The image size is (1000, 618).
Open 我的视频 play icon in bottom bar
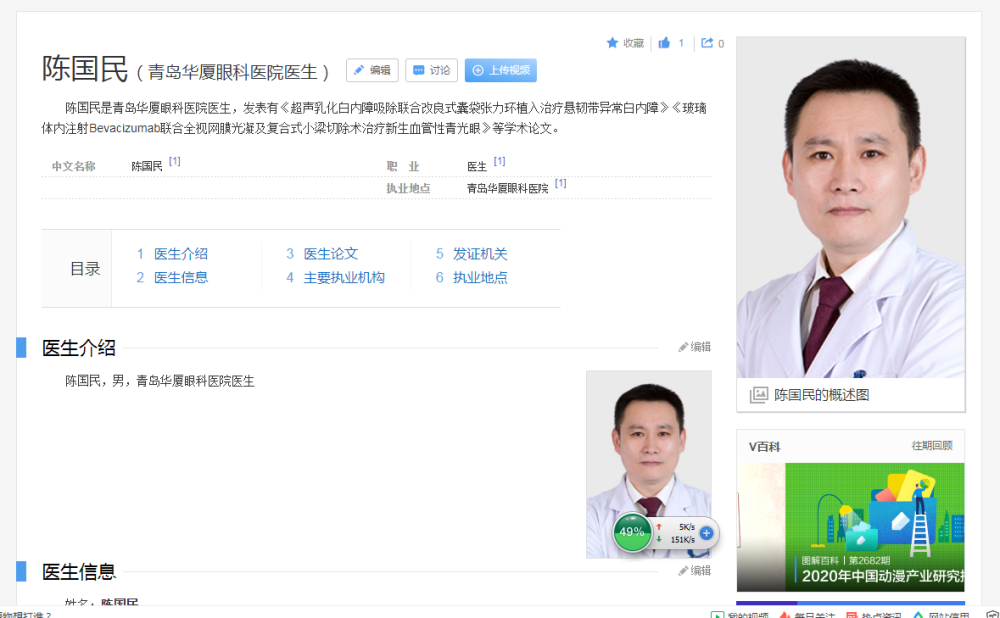click(718, 613)
